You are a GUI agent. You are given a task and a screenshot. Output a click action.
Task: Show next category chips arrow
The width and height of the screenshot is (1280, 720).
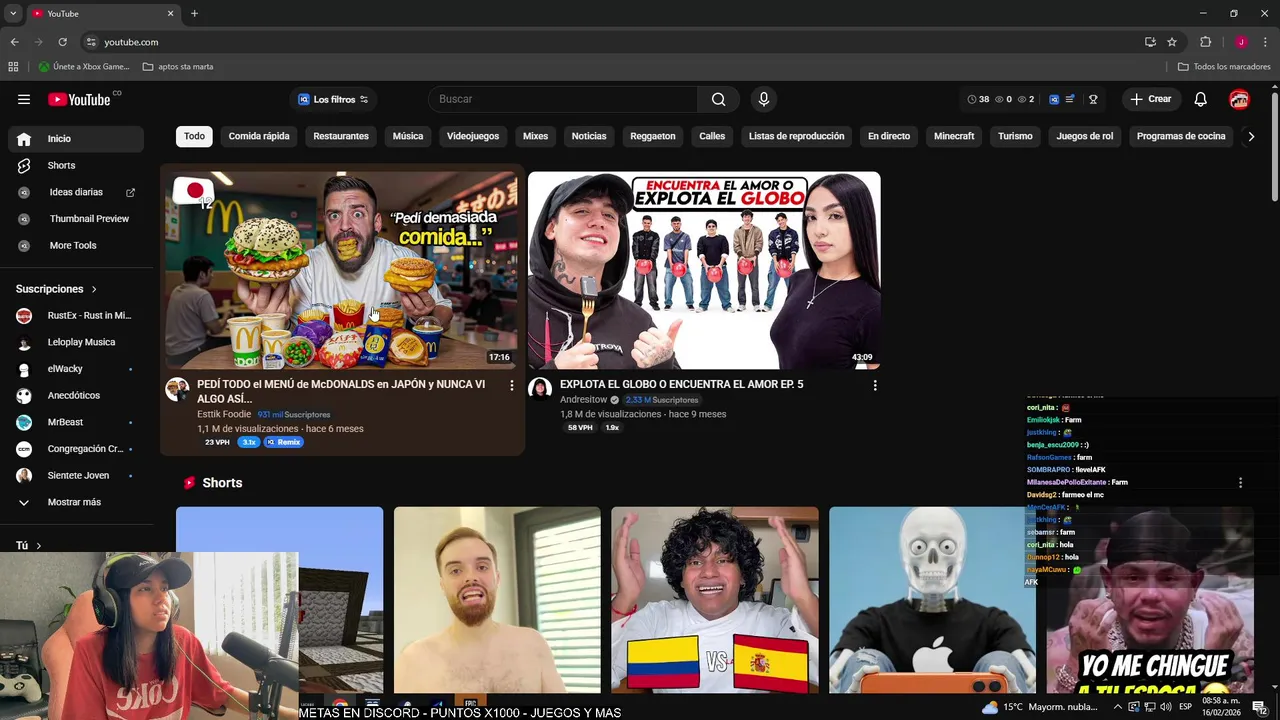pyautogui.click(x=1250, y=136)
